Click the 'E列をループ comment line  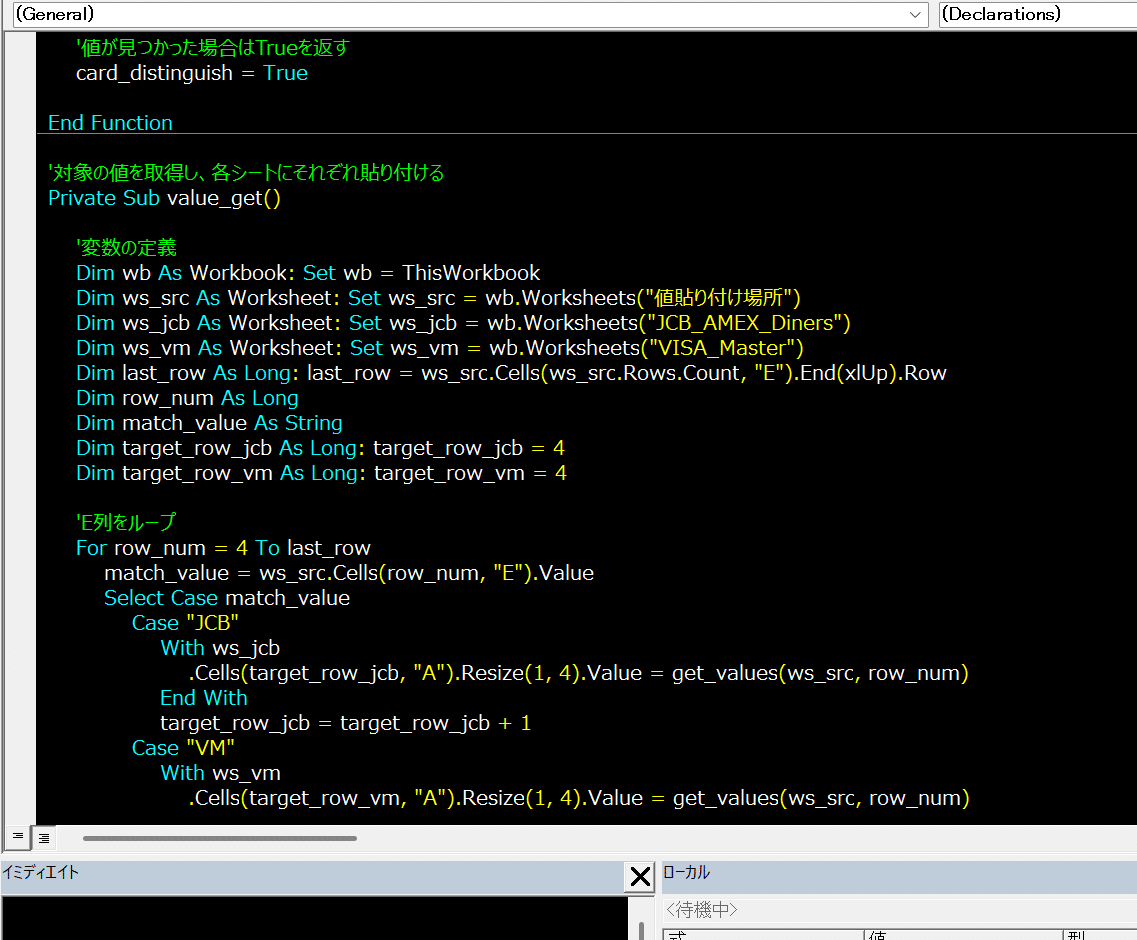pos(126,522)
